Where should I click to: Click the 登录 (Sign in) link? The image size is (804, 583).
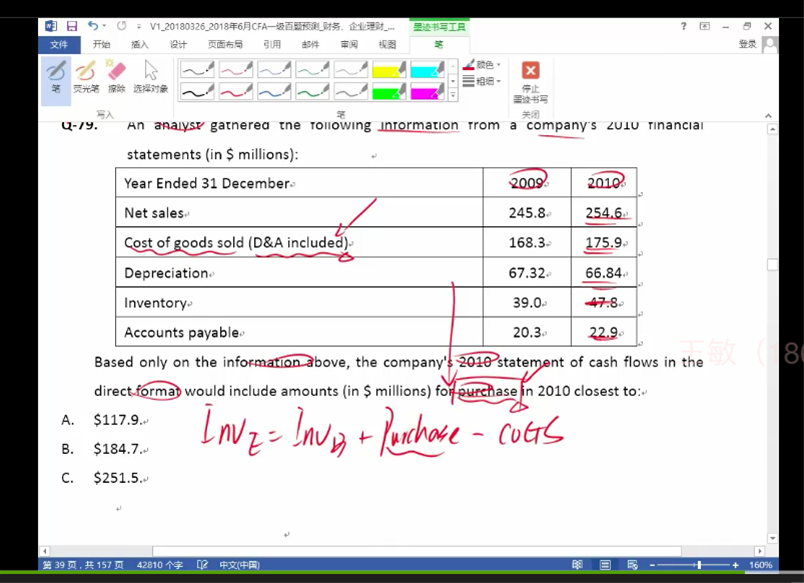pos(748,44)
